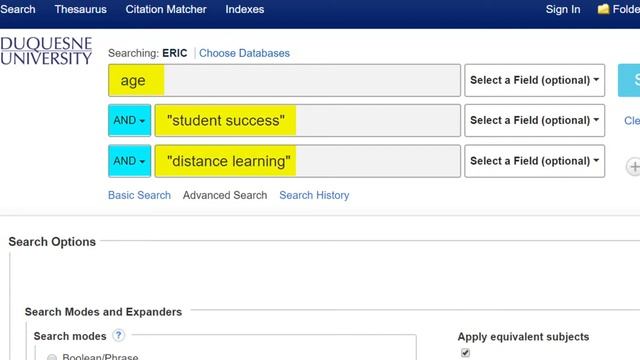Go to Indexes in navigation bar
The image size is (640, 360).
(x=245, y=9)
